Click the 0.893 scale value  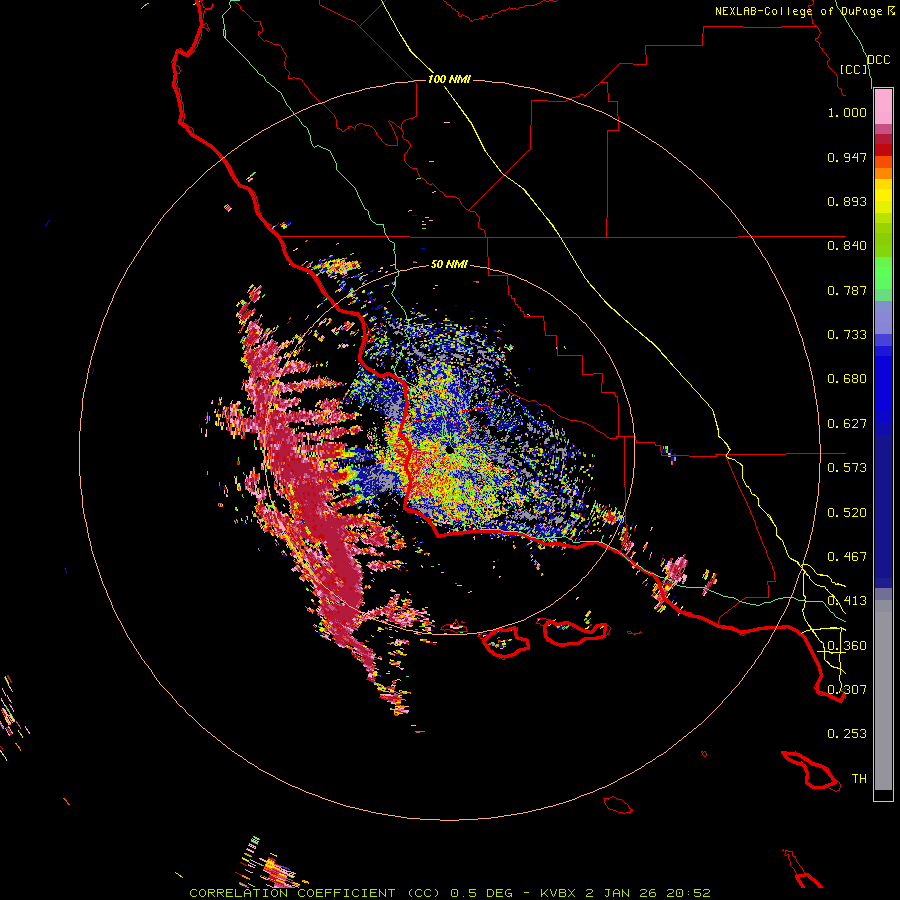847,201
